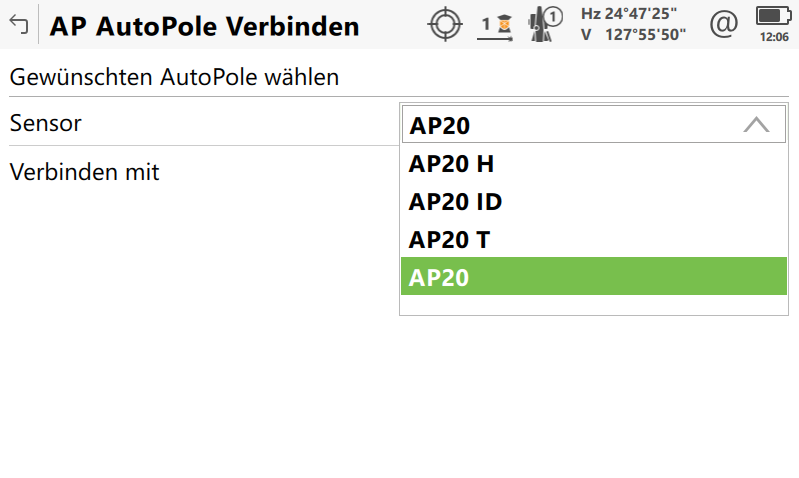Click the blank space below AP20 in list
The height and width of the screenshot is (478, 799).
tap(594, 305)
